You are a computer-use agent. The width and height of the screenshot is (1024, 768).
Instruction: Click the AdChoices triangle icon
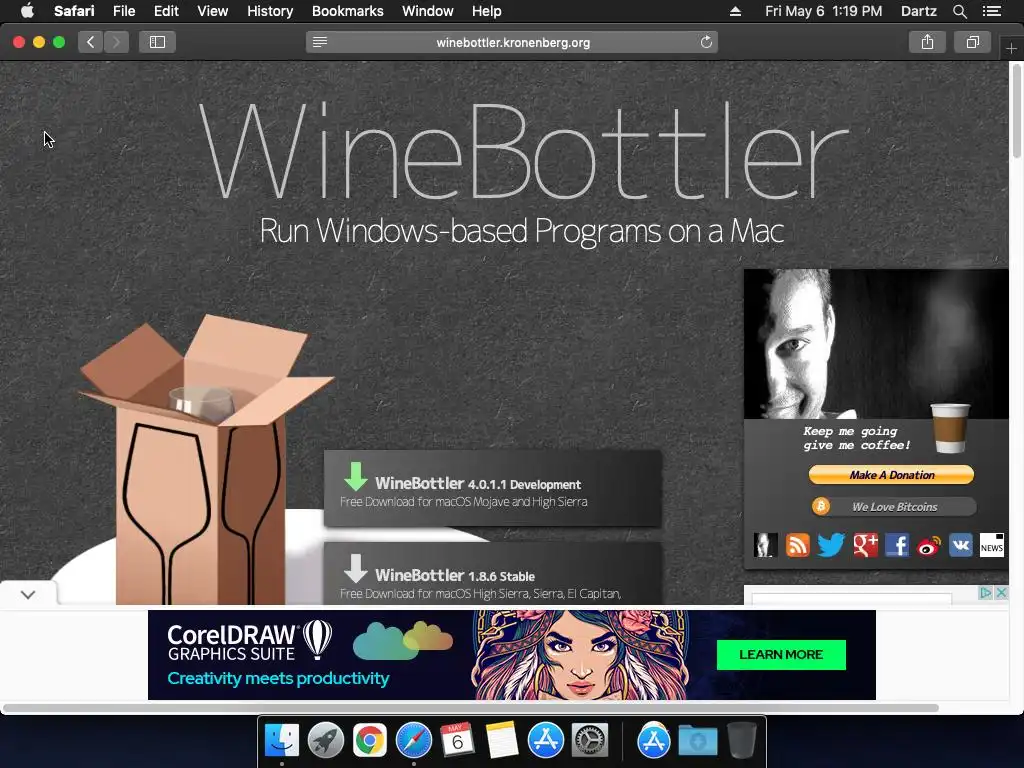coord(985,592)
